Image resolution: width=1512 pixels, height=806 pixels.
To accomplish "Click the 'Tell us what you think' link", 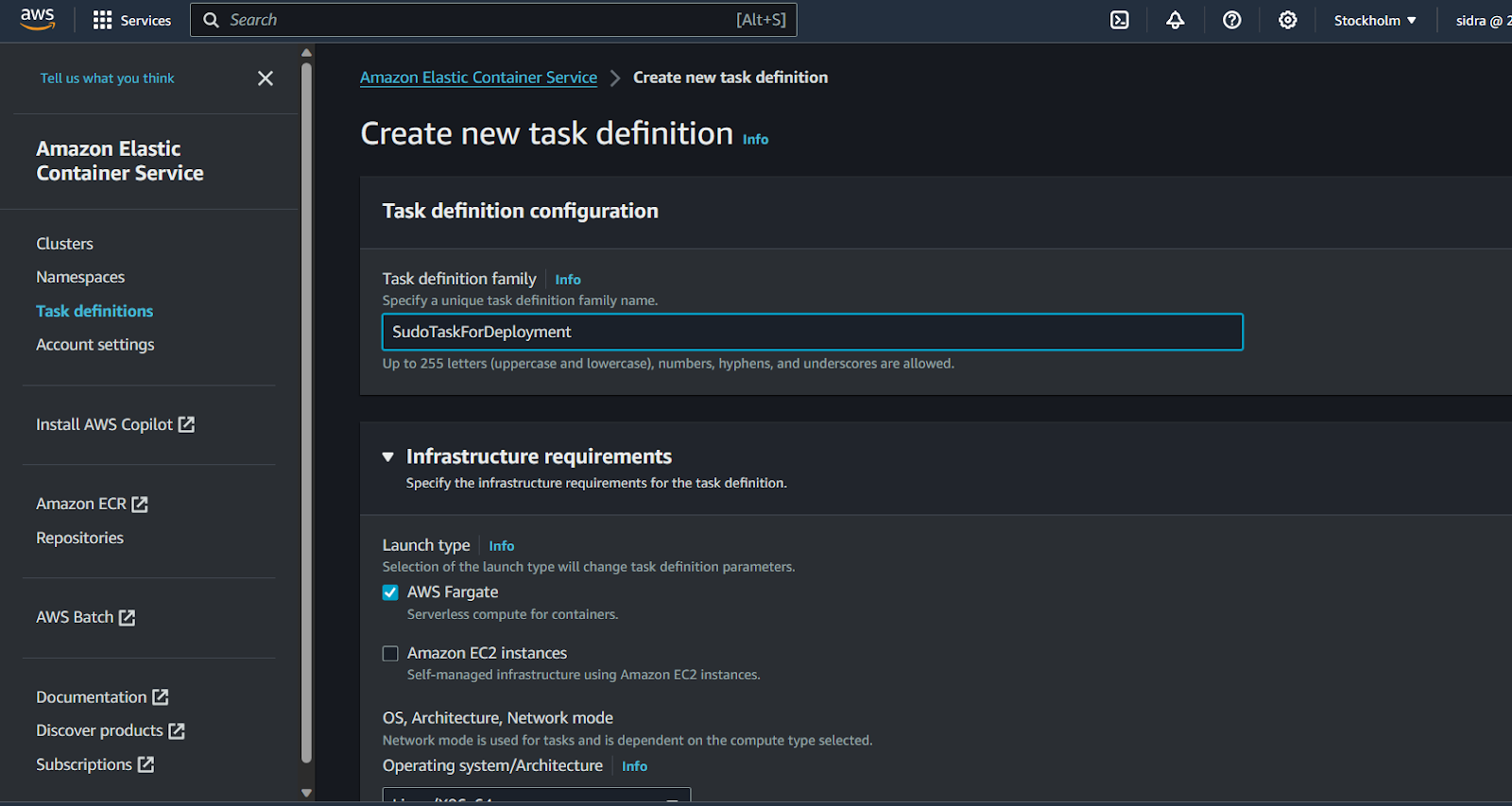I will 107,78.
